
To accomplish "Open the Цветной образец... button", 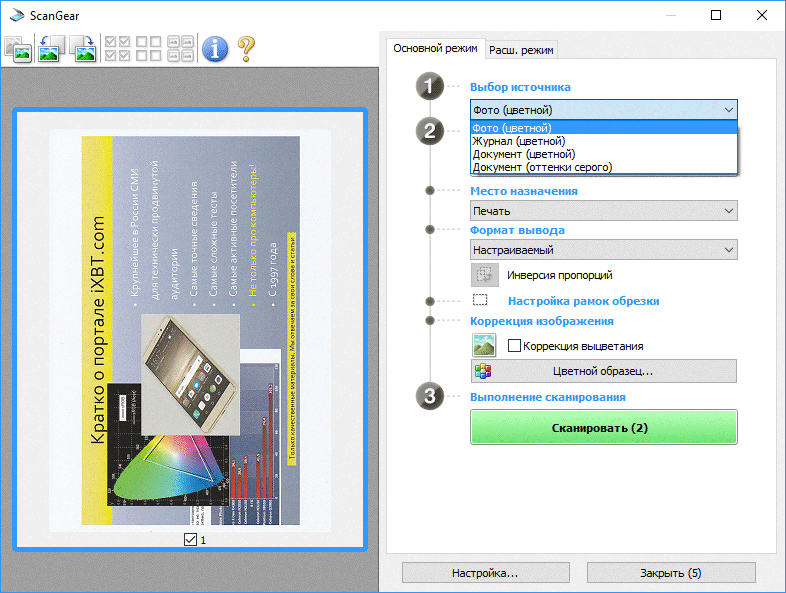I will pyautogui.click(x=604, y=371).
